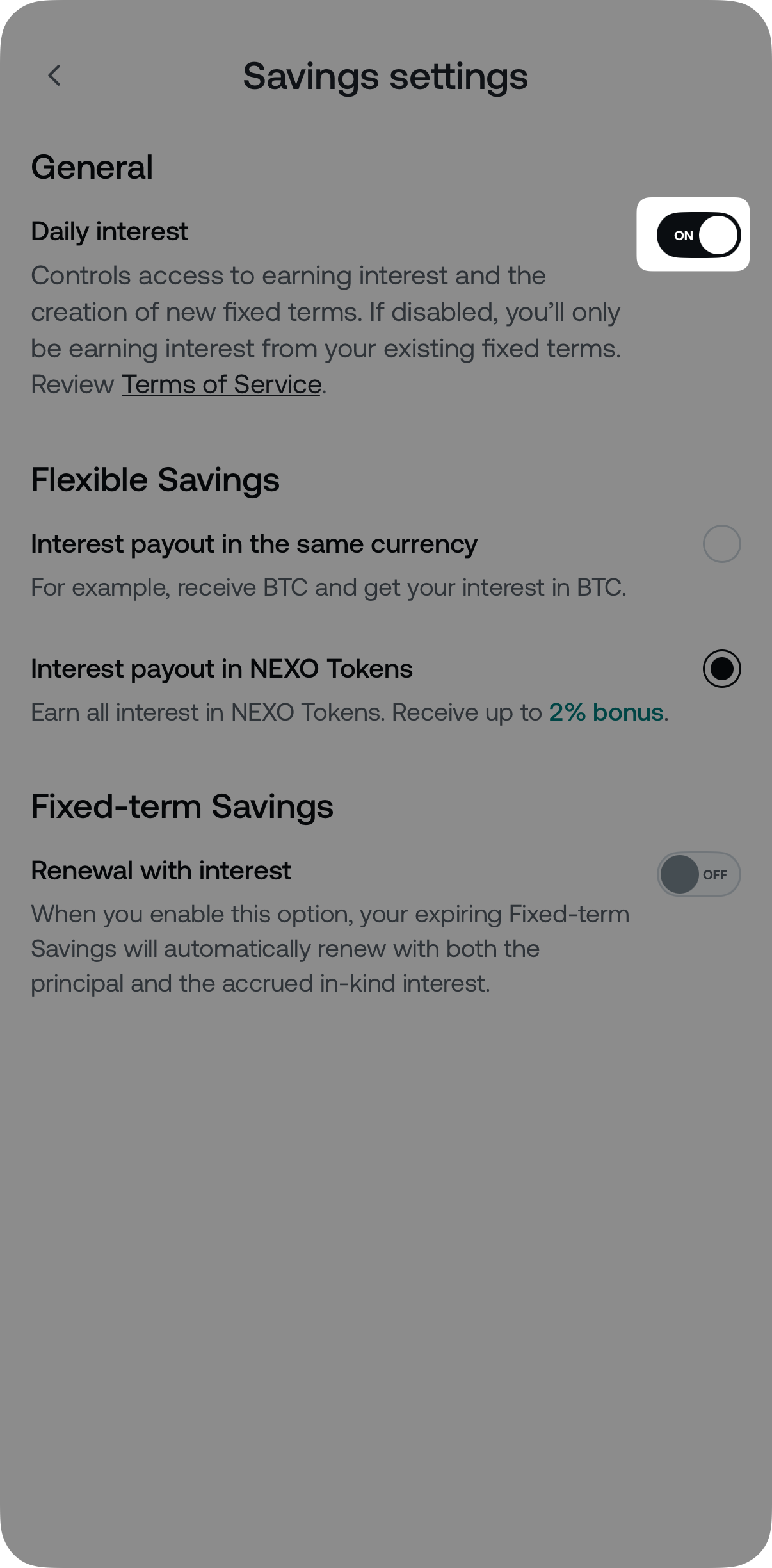Tap the 'Interest payout in NEXO Tokens' label
This screenshot has height=1568, width=772.
(221, 669)
